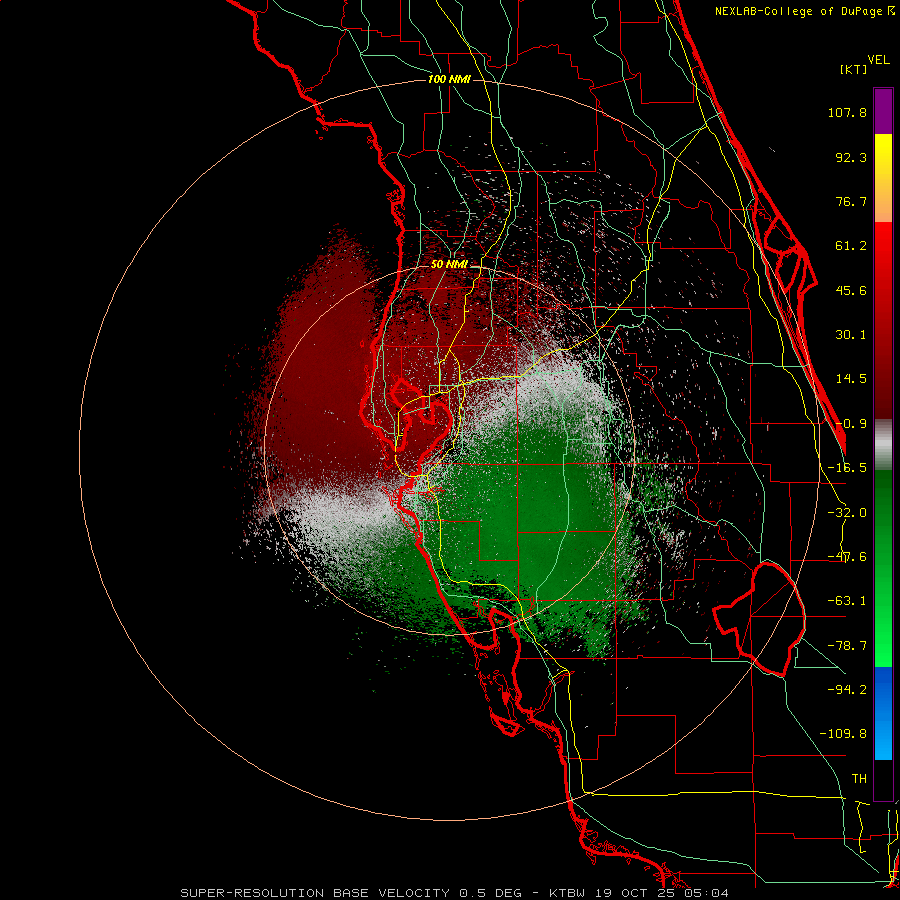Click the VEL legend title
900x900 pixels.
click(x=879, y=60)
